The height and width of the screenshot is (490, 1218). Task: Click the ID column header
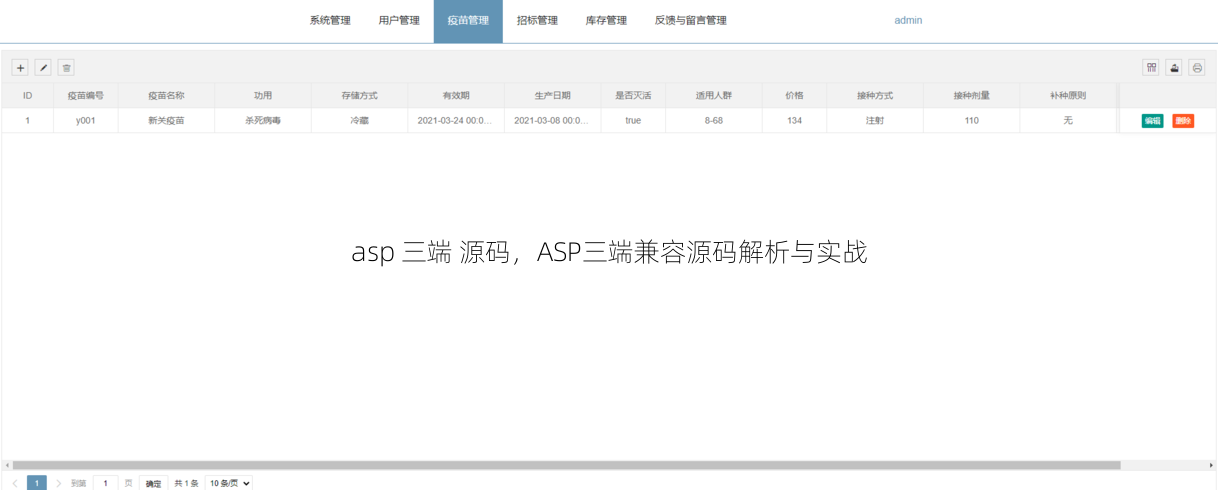(x=27, y=96)
